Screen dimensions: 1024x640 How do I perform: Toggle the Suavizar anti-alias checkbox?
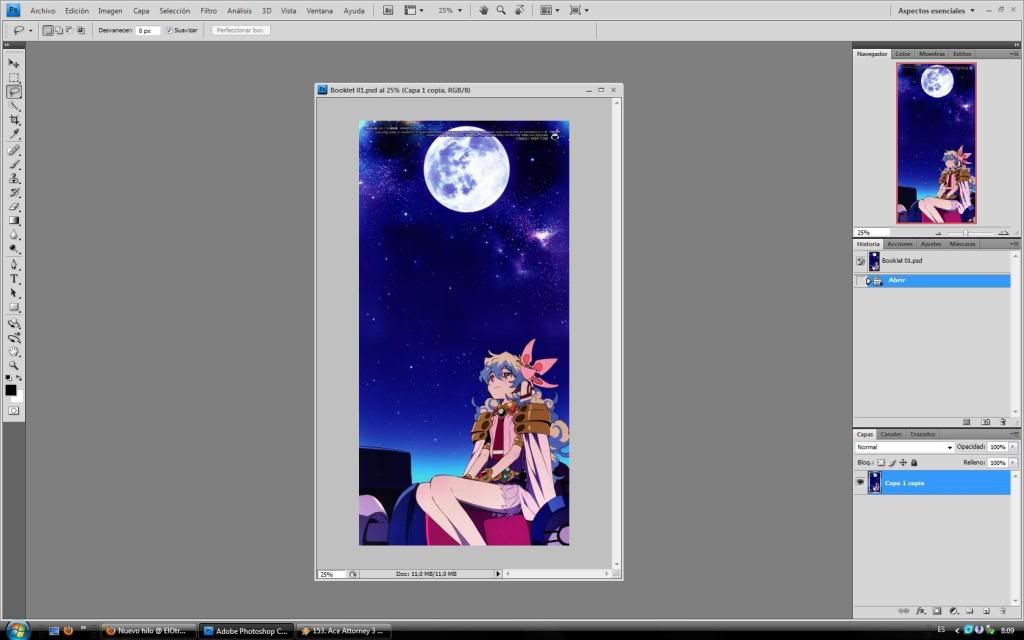(169, 30)
